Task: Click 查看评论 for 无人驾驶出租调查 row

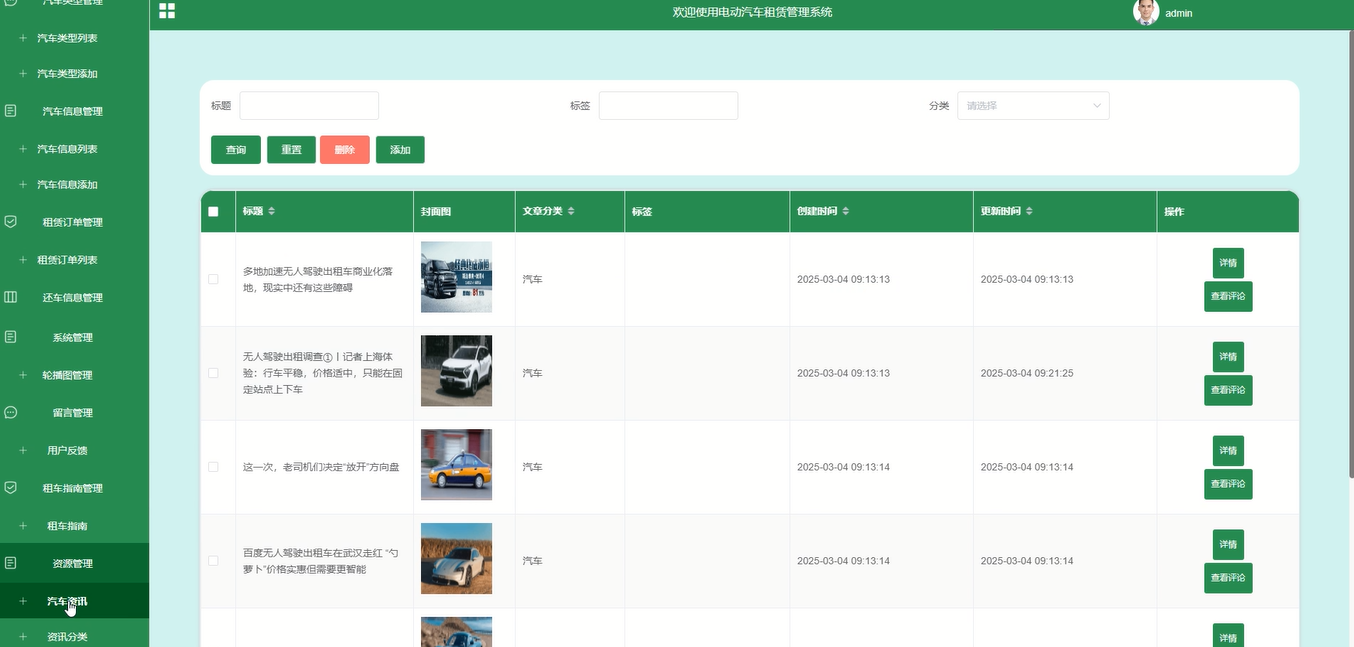Action: point(1228,390)
